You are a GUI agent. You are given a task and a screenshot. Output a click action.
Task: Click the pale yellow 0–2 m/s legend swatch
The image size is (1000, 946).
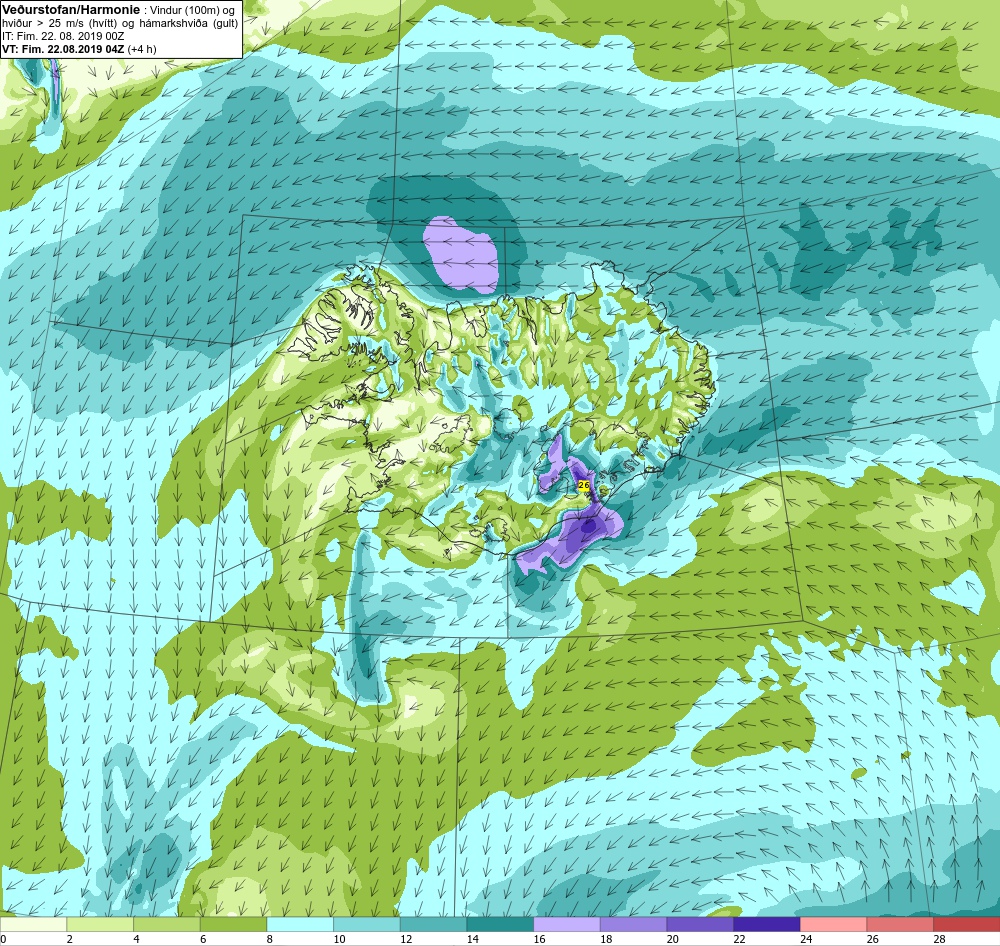click(x=33, y=924)
